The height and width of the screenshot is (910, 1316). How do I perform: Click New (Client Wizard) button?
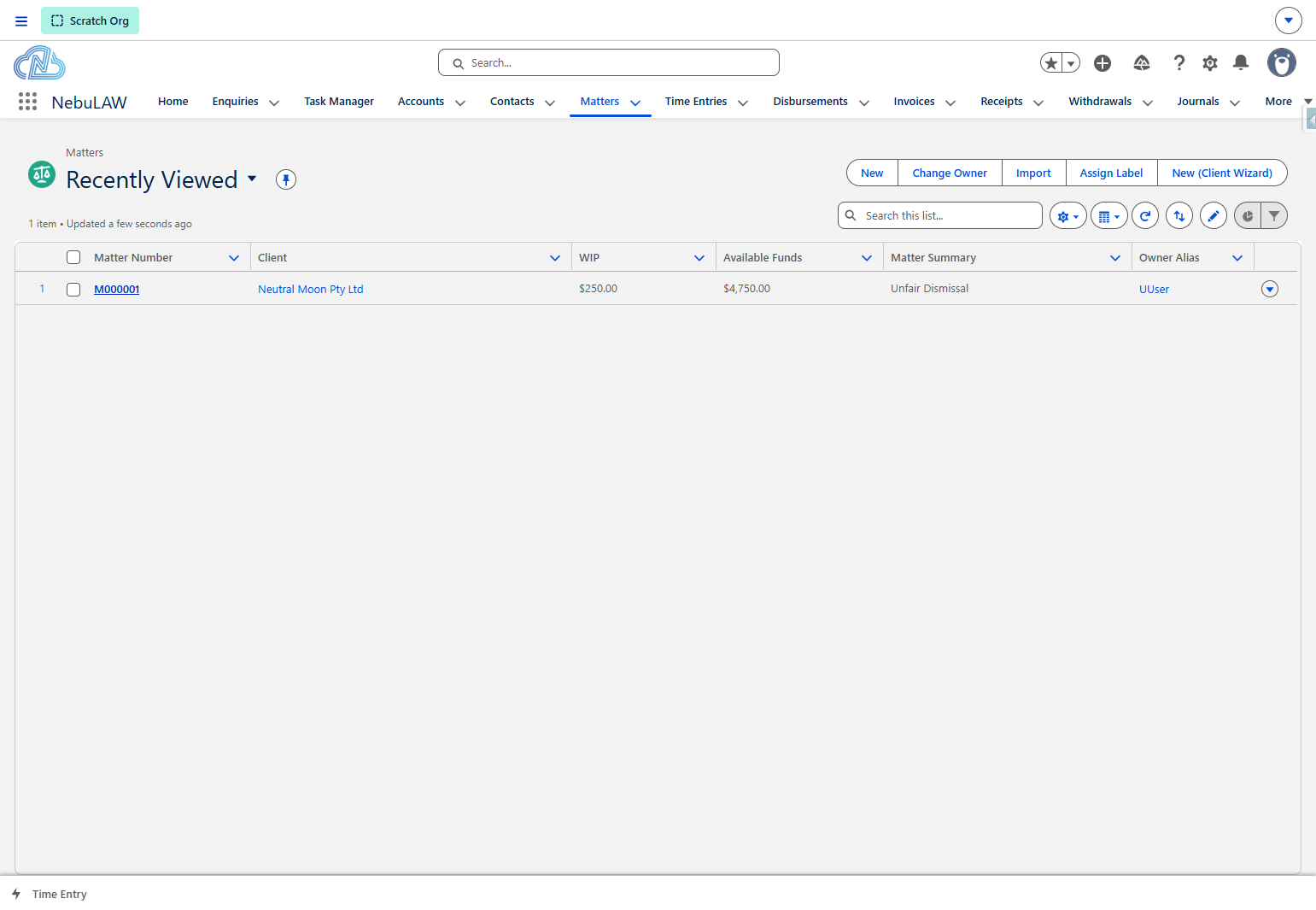(1222, 173)
